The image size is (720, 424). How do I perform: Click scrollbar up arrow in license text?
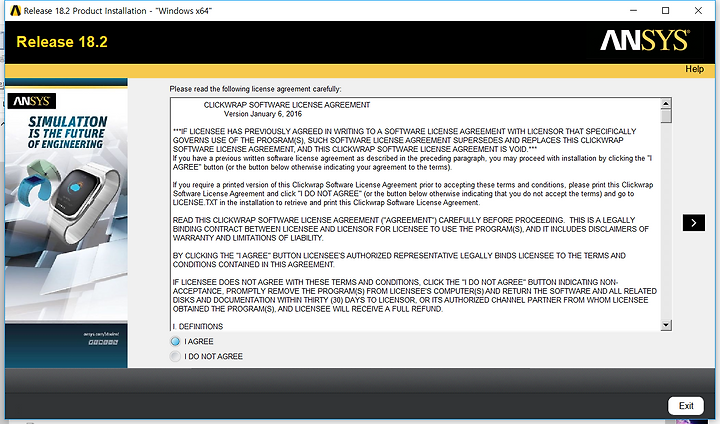point(666,103)
